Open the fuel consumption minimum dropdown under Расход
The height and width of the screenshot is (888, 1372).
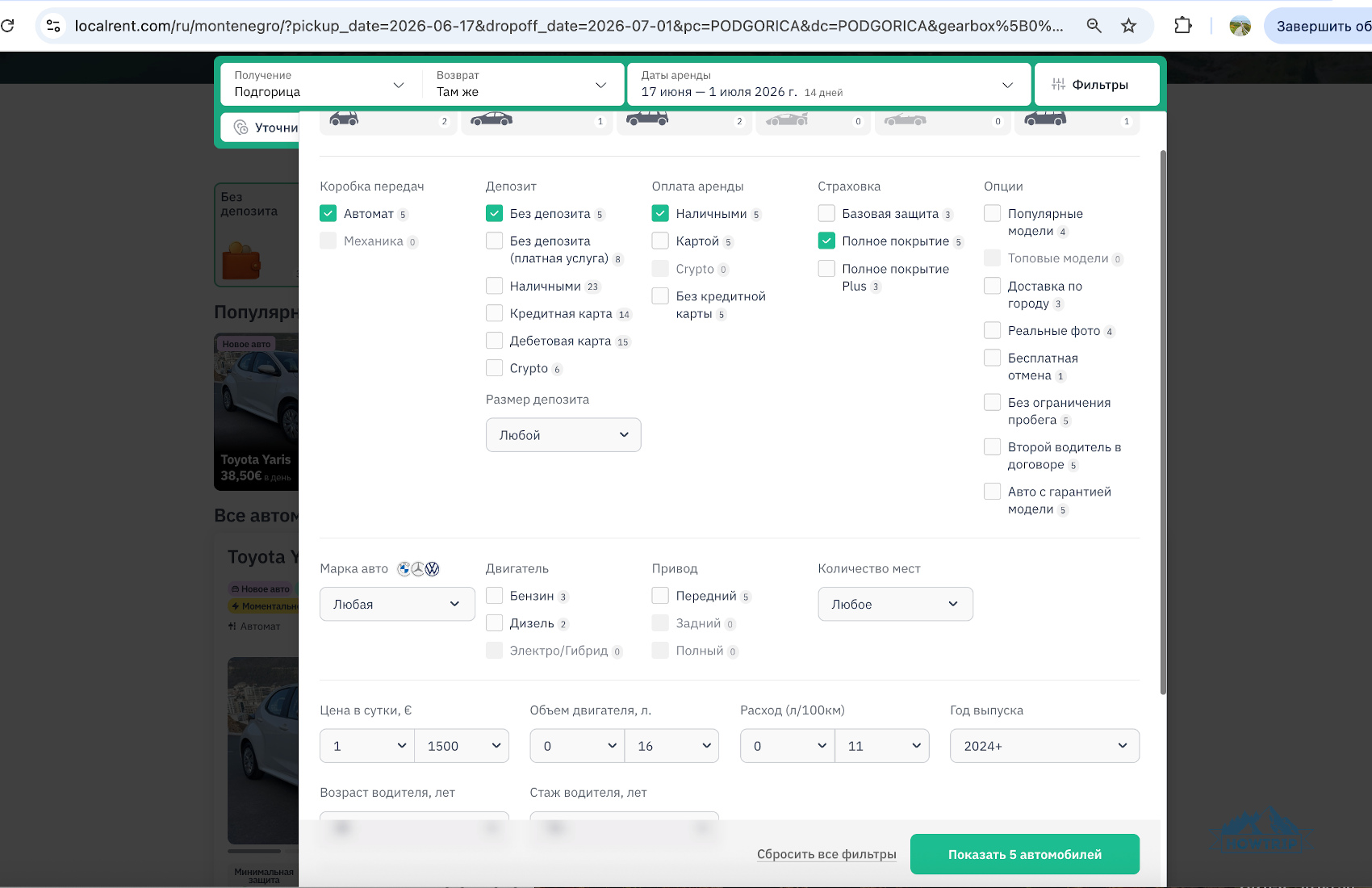[788, 746]
